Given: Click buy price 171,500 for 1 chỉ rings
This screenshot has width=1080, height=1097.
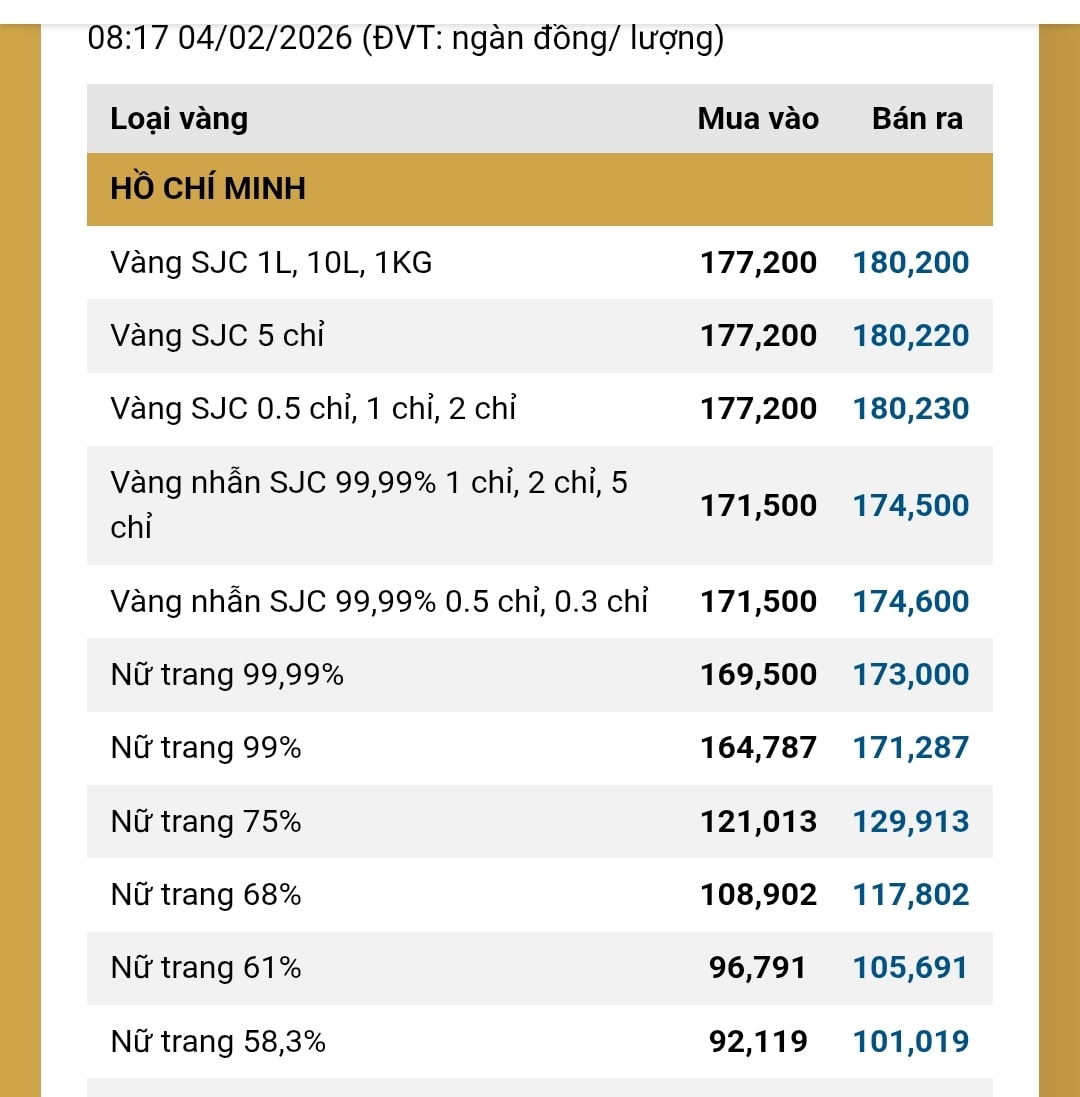Looking at the screenshot, I should (x=758, y=505).
